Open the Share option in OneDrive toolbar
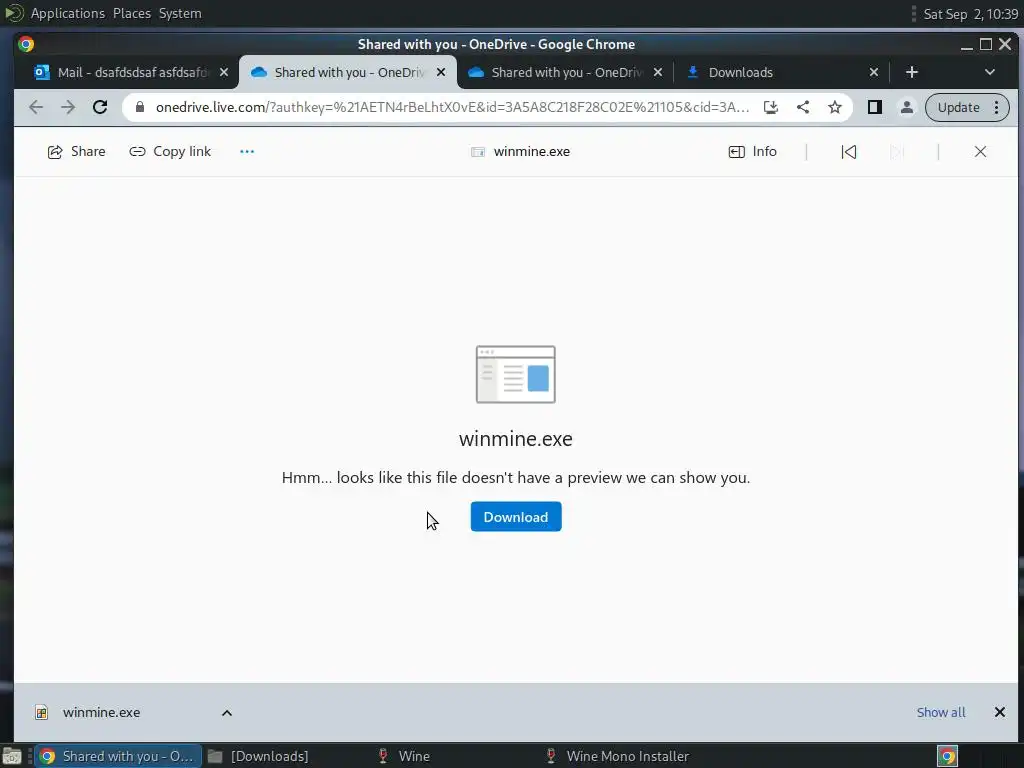Viewport: 1024px width, 768px height. pyautogui.click(x=76, y=152)
